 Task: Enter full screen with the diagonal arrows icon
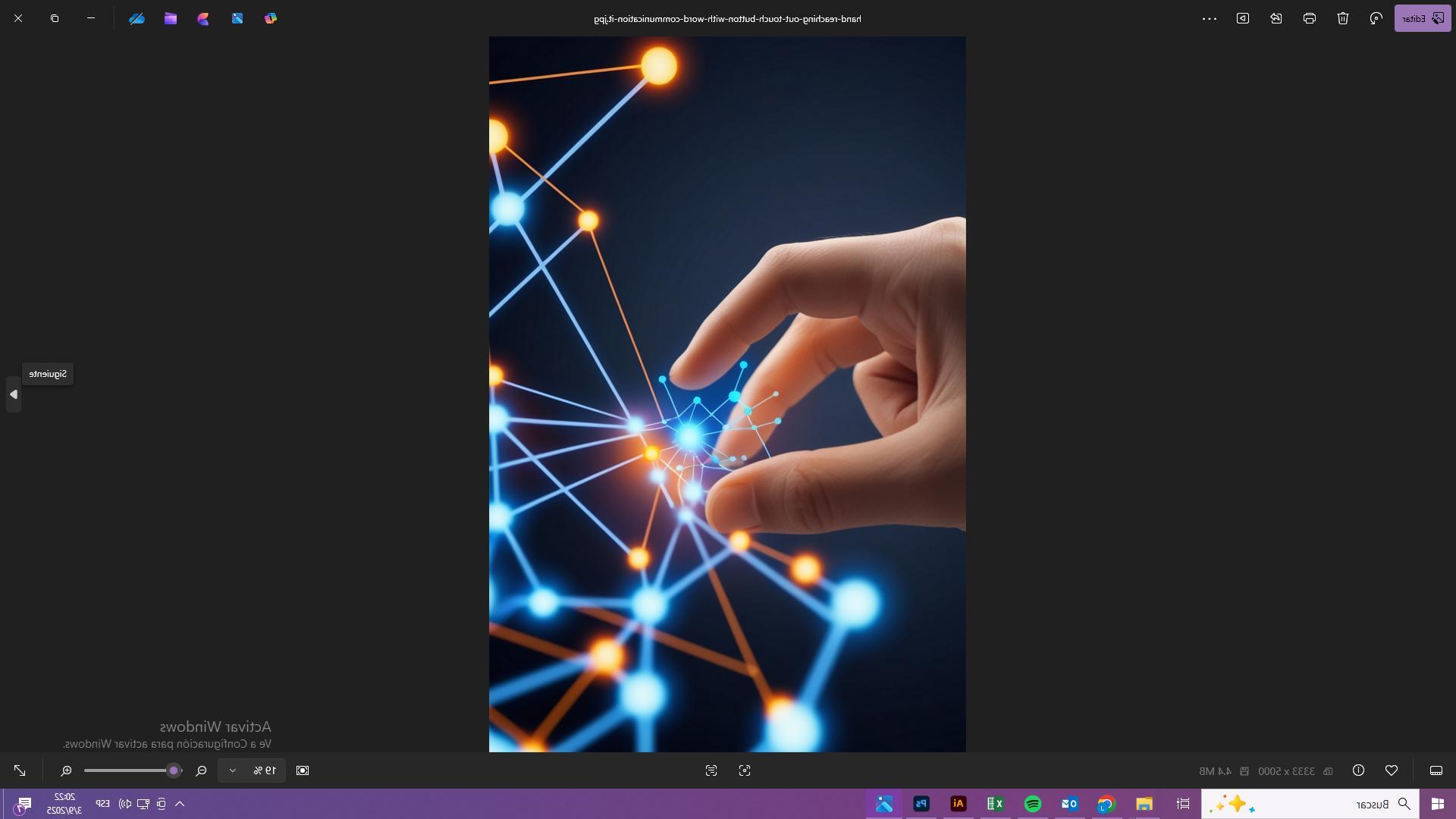pos(20,770)
